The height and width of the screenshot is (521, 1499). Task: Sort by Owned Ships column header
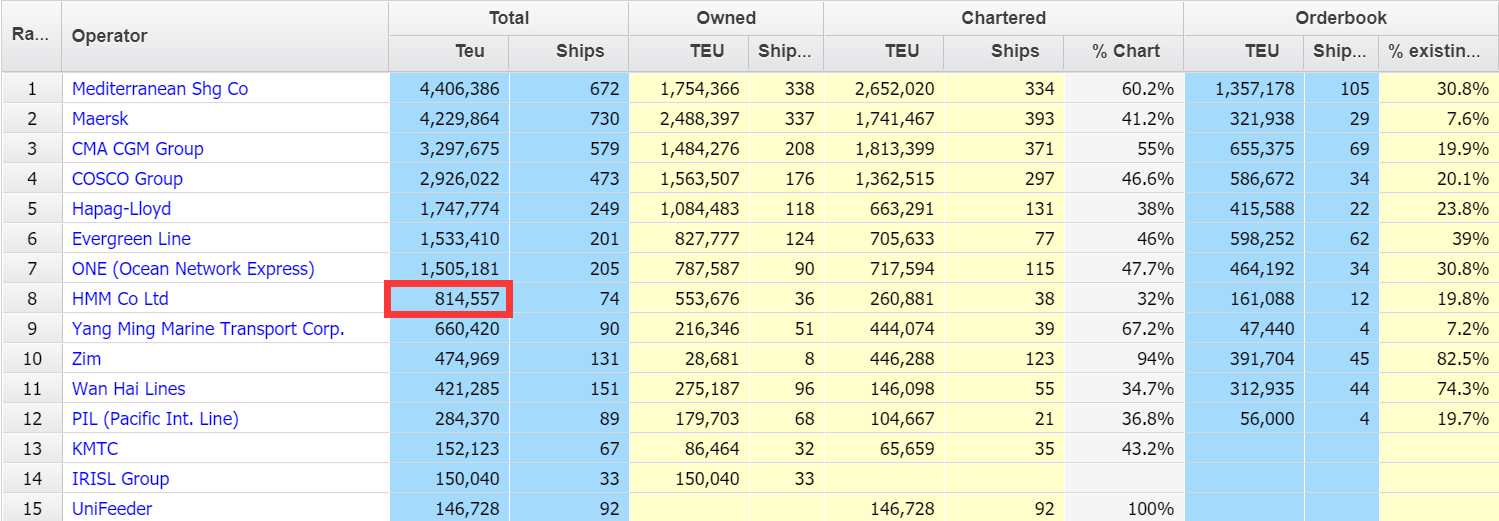(786, 52)
